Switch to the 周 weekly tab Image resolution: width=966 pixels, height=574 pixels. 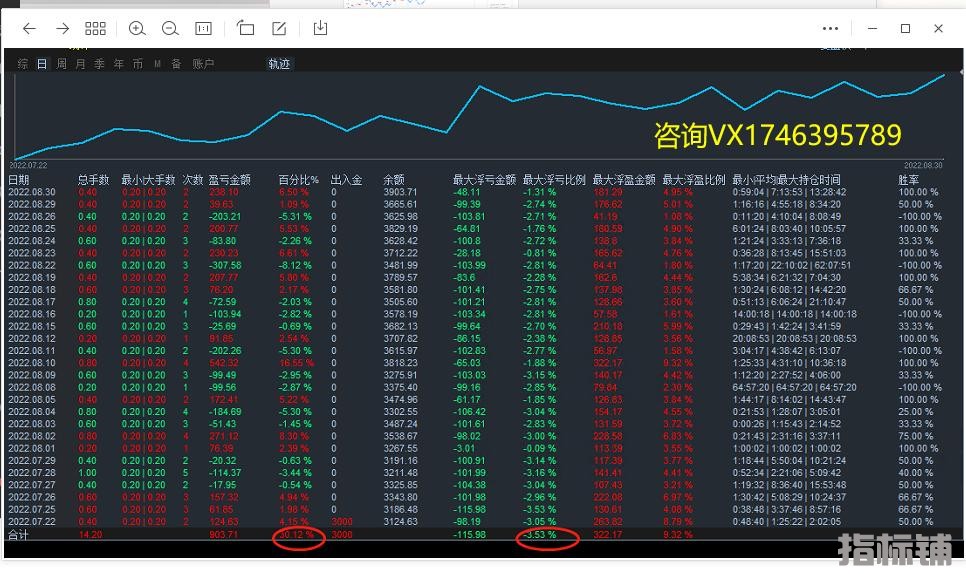click(62, 64)
